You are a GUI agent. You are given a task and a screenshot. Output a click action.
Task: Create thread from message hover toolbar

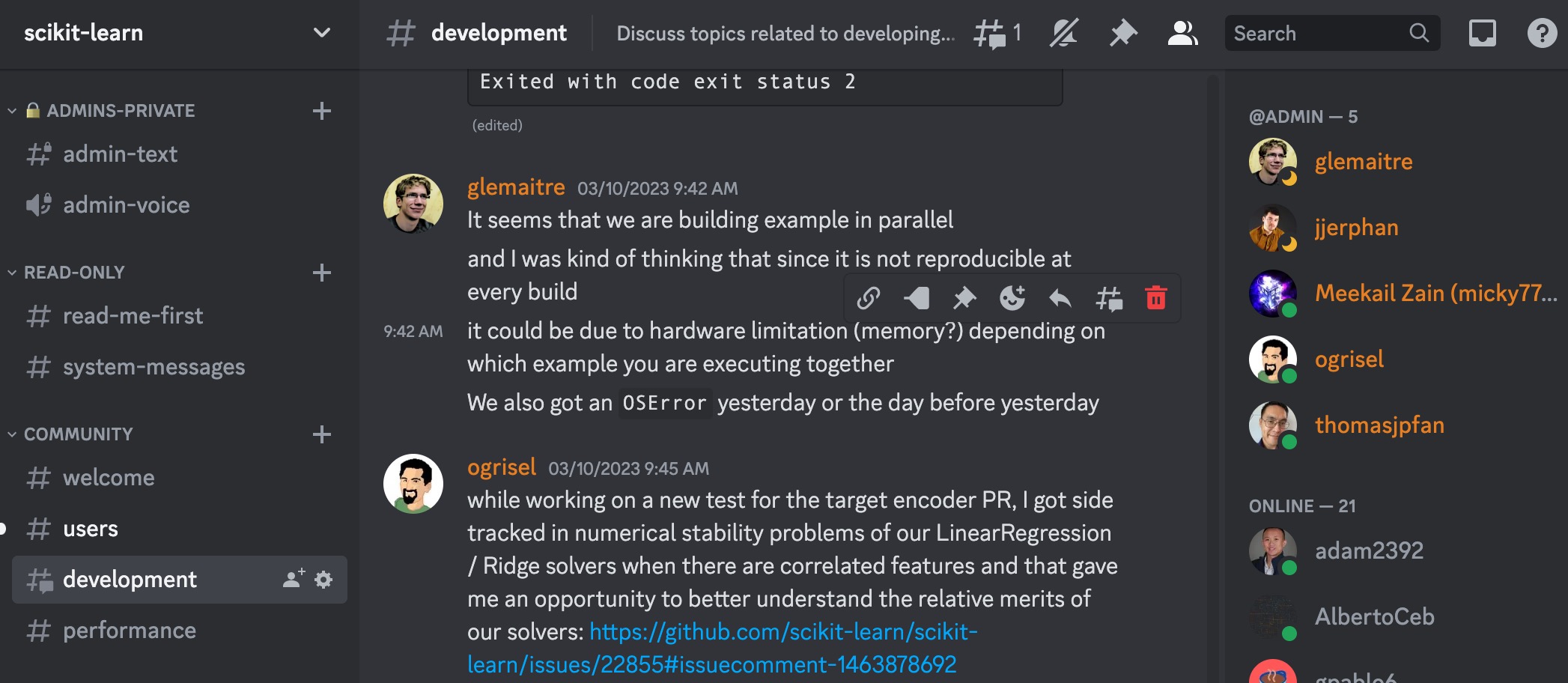pos(1109,298)
